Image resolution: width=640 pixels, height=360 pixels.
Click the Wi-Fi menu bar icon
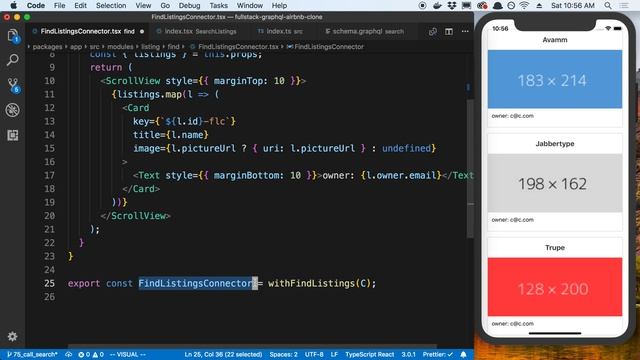click(x=524, y=6)
